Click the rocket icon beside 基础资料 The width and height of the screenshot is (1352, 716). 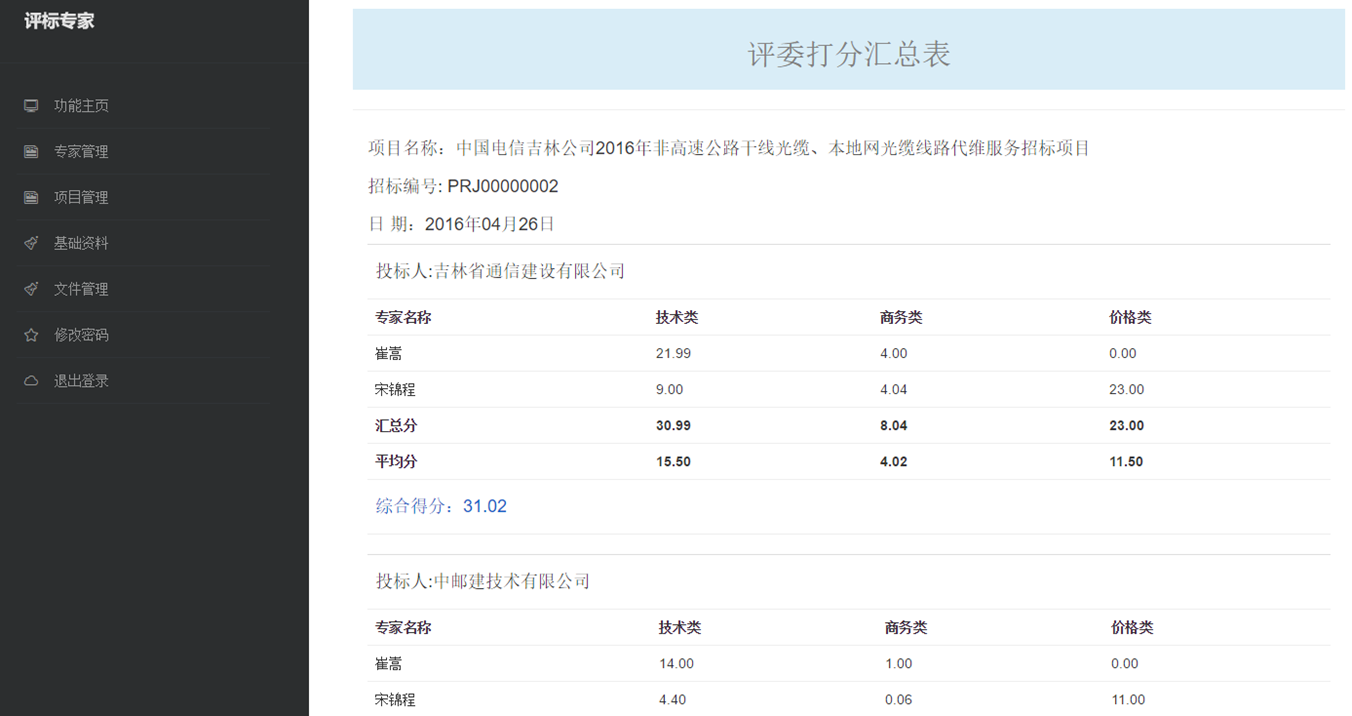(31, 243)
